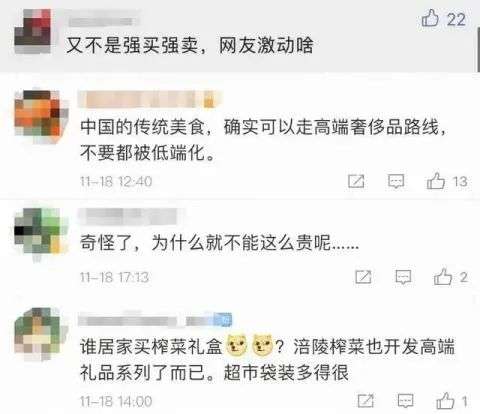Viewport: 480px width, 414px height.
Task: Select the comment 又不是强买强卖，网友激动啥
Action: click(190, 45)
